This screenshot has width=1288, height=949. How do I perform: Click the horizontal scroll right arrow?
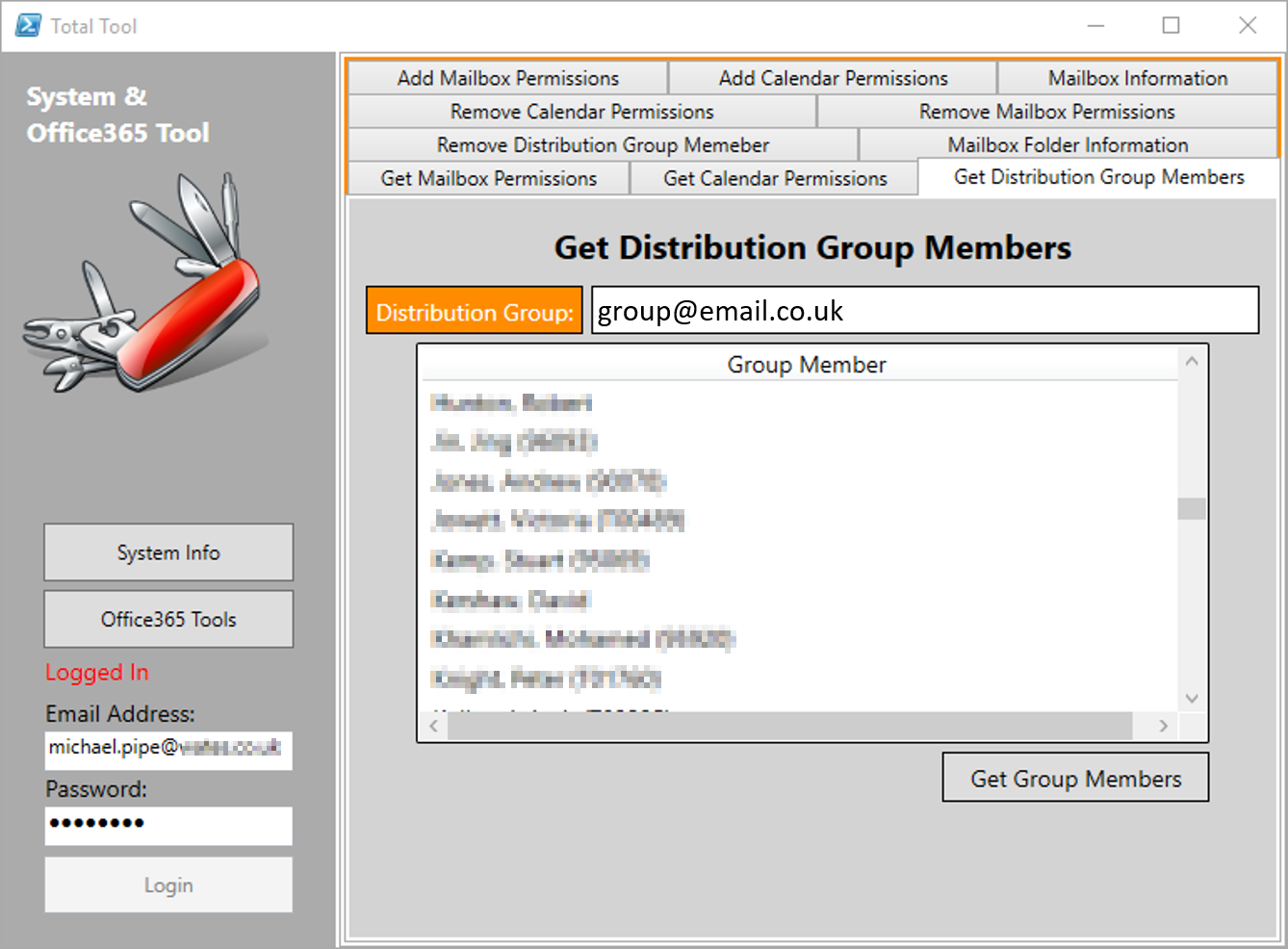(1163, 726)
